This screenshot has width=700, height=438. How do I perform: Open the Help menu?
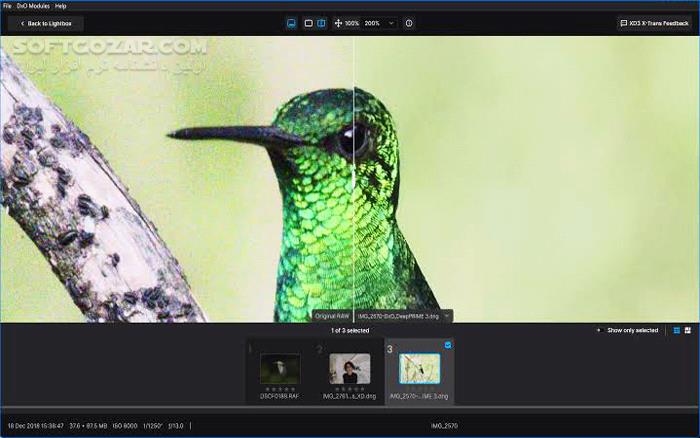pos(61,6)
